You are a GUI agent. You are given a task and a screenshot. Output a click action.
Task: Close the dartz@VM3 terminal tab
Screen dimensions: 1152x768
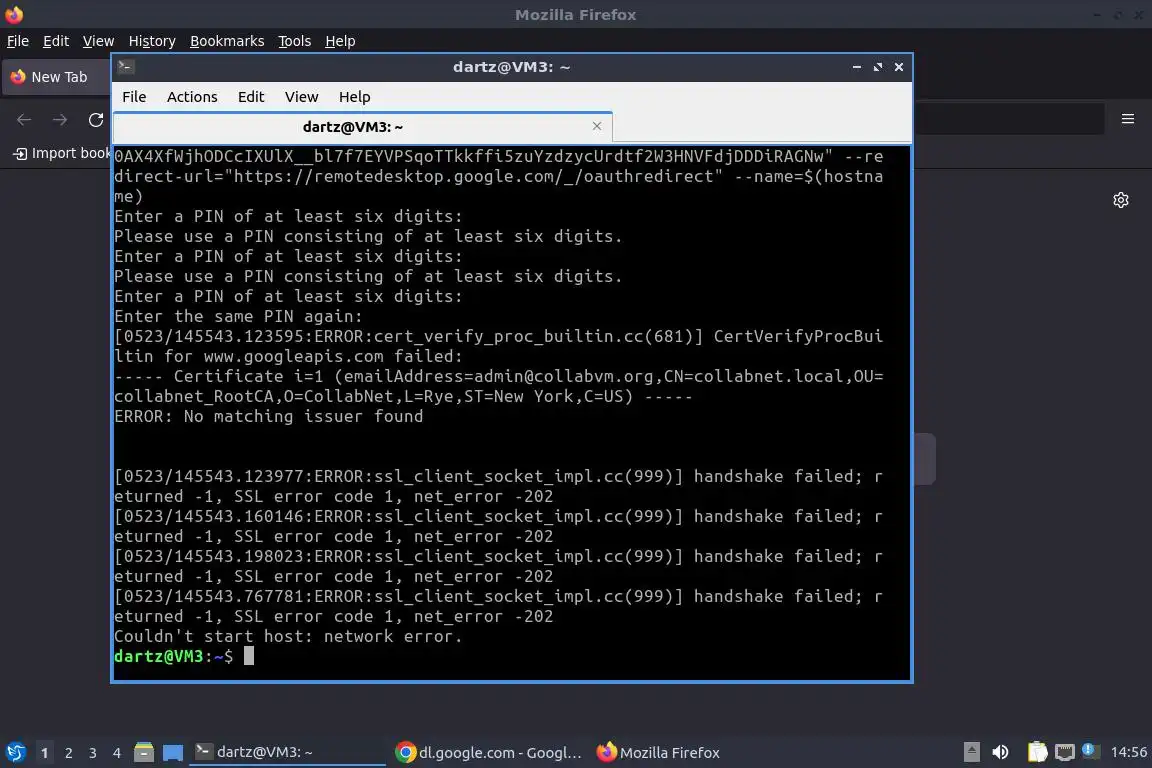597,126
